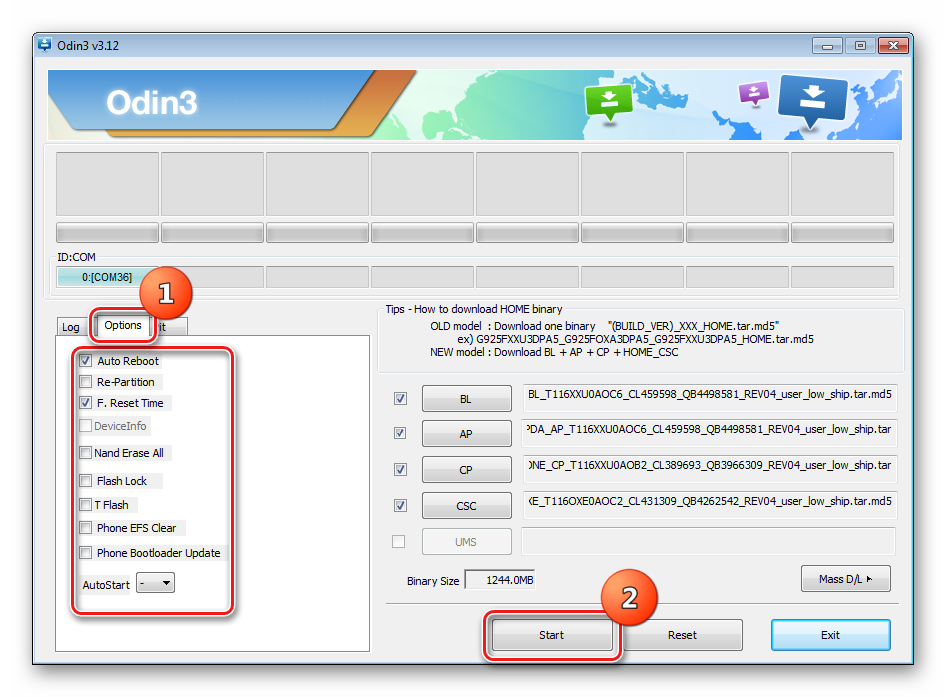Click the progress bar above the COM36 slot
946x697 pixels.
(x=107, y=232)
